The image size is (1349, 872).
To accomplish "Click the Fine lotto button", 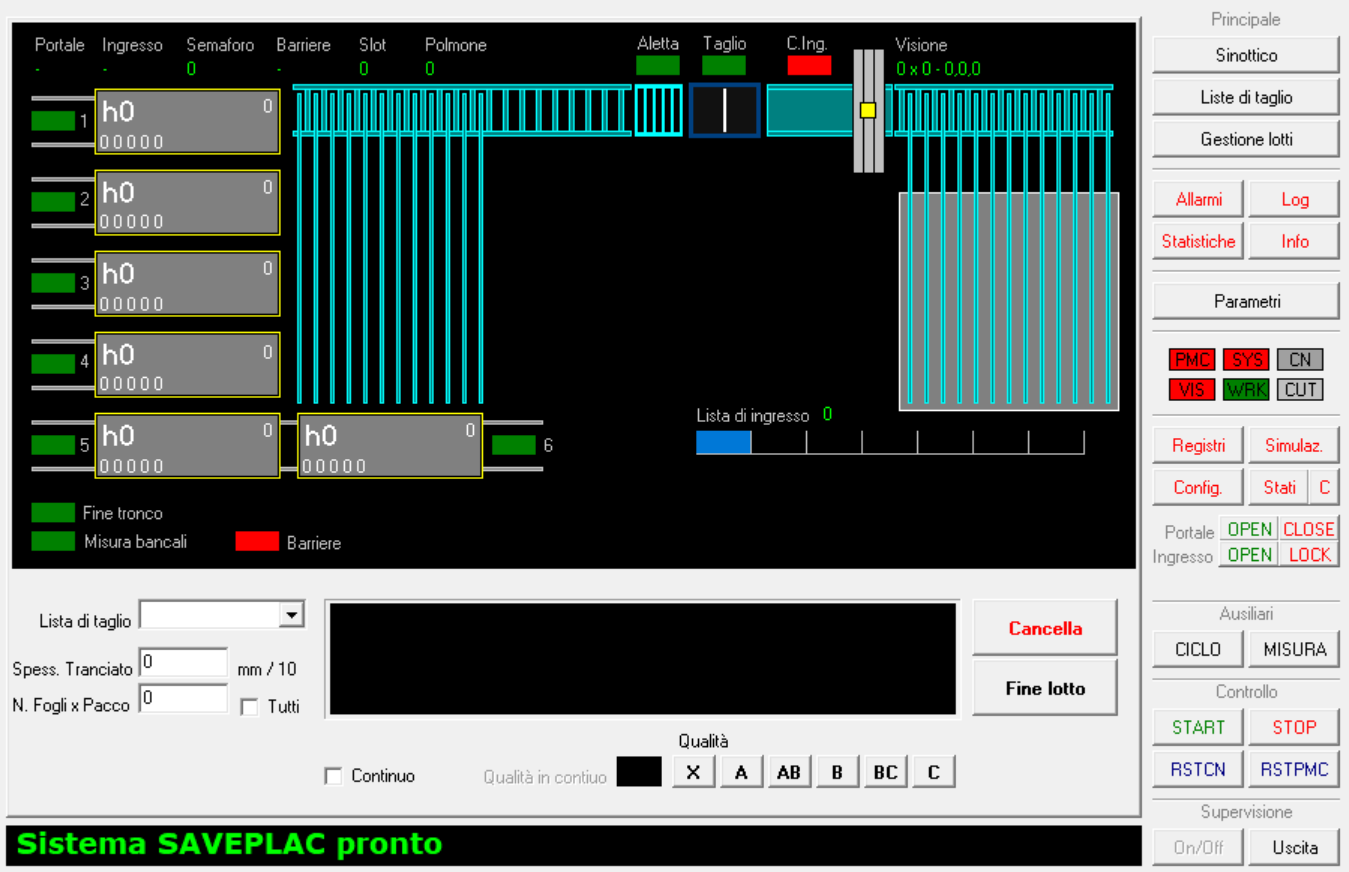I will 1045,688.
